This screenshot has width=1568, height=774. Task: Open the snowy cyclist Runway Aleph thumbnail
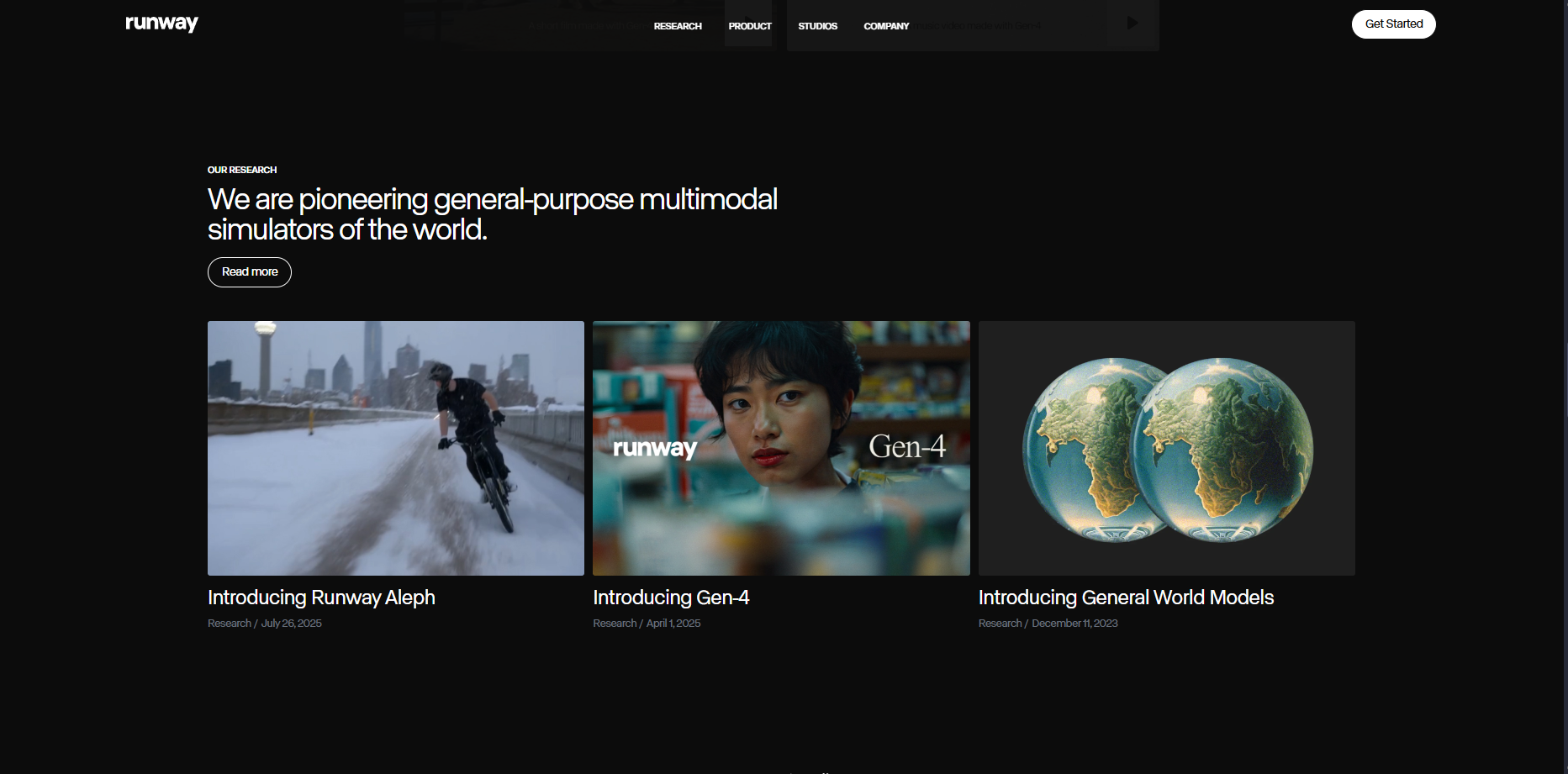(396, 448)
